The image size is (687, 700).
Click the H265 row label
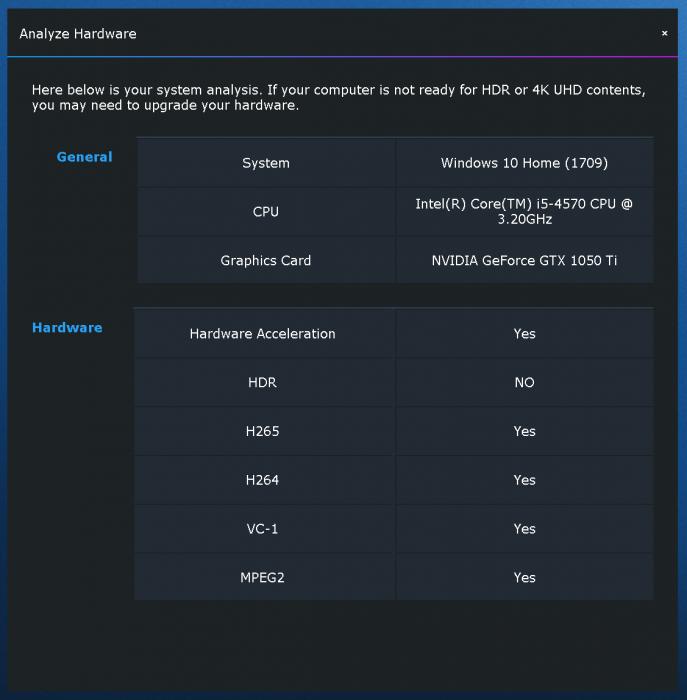[262, 432]
